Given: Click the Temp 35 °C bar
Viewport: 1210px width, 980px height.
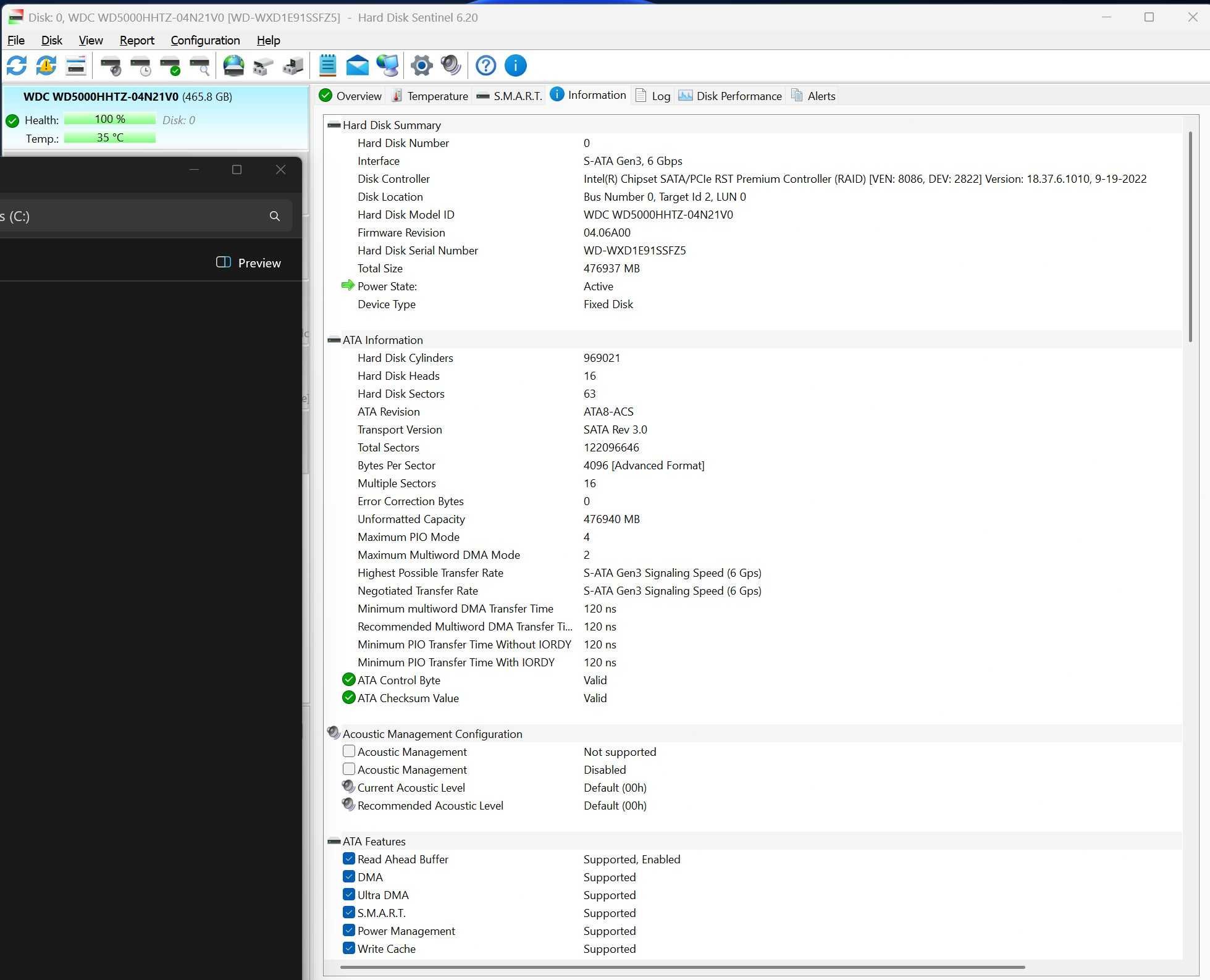Looking at the screenshot, I should coord(110,138).
